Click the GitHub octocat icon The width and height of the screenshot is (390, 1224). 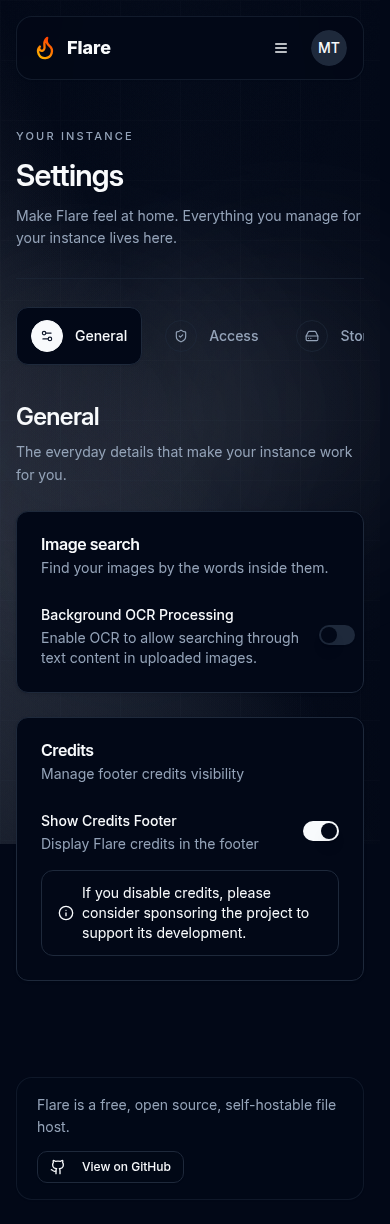coord(58,1167)
